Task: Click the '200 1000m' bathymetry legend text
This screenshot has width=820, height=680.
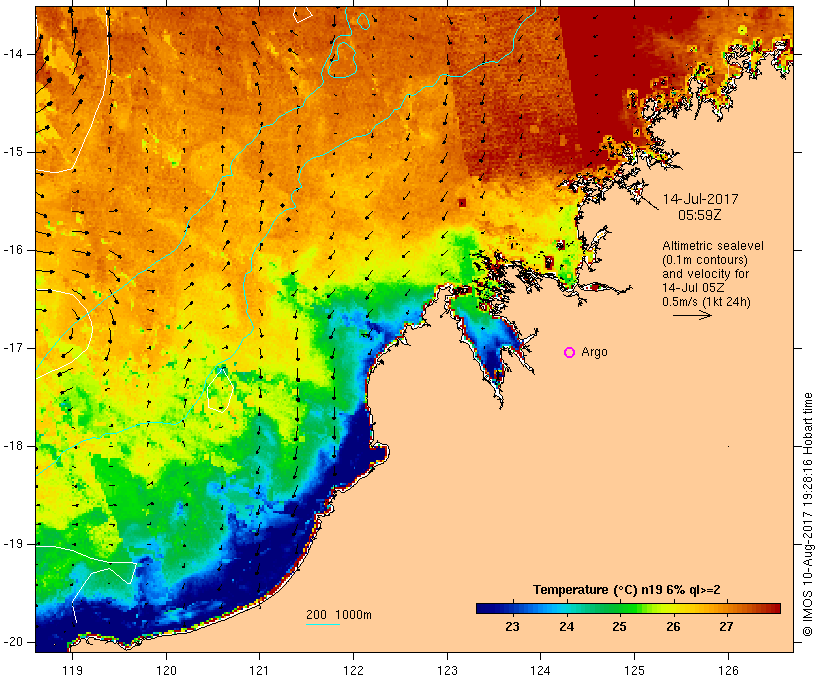Action: coord(339,615)
